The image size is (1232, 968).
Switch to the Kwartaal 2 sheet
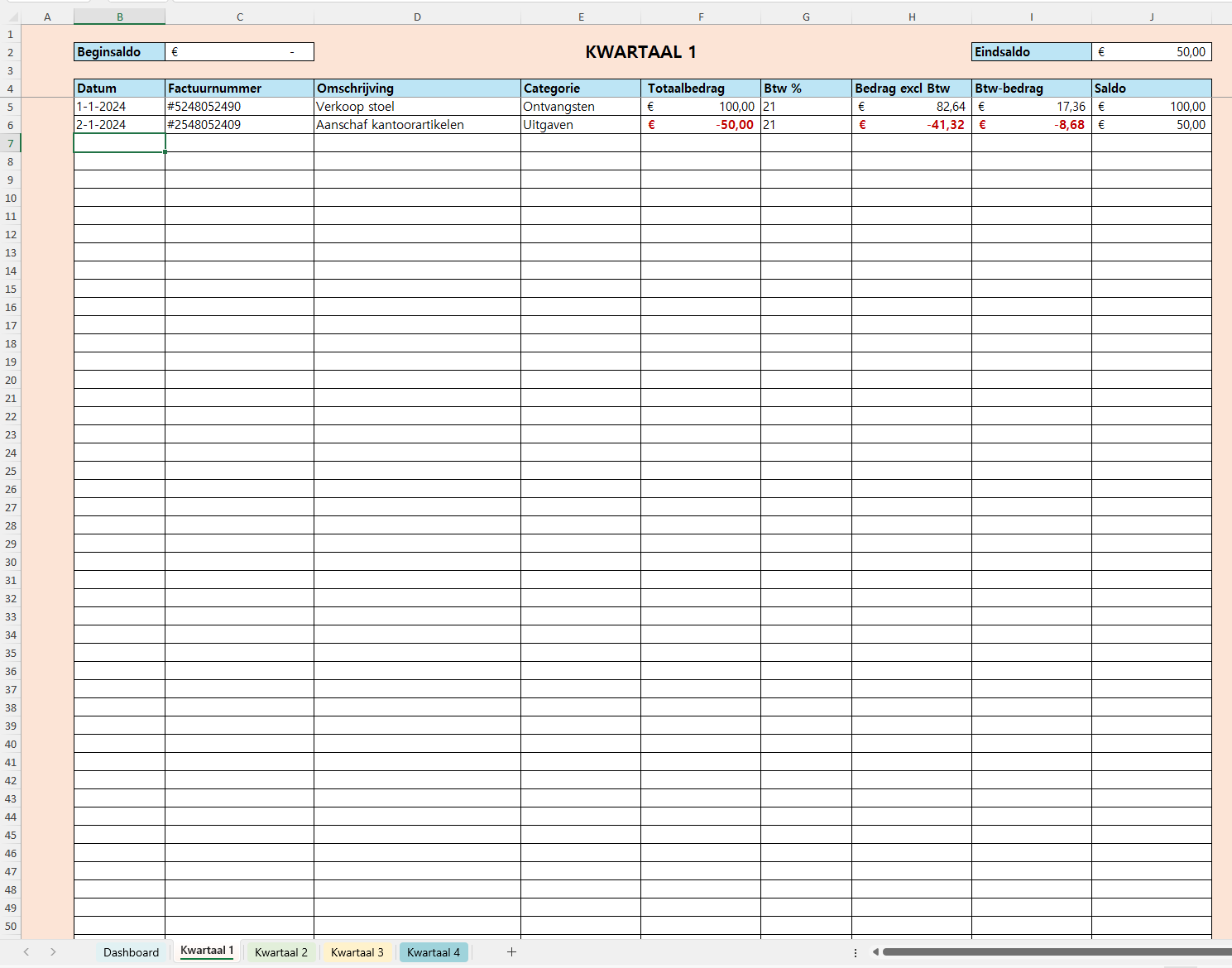tap(280, 952)
